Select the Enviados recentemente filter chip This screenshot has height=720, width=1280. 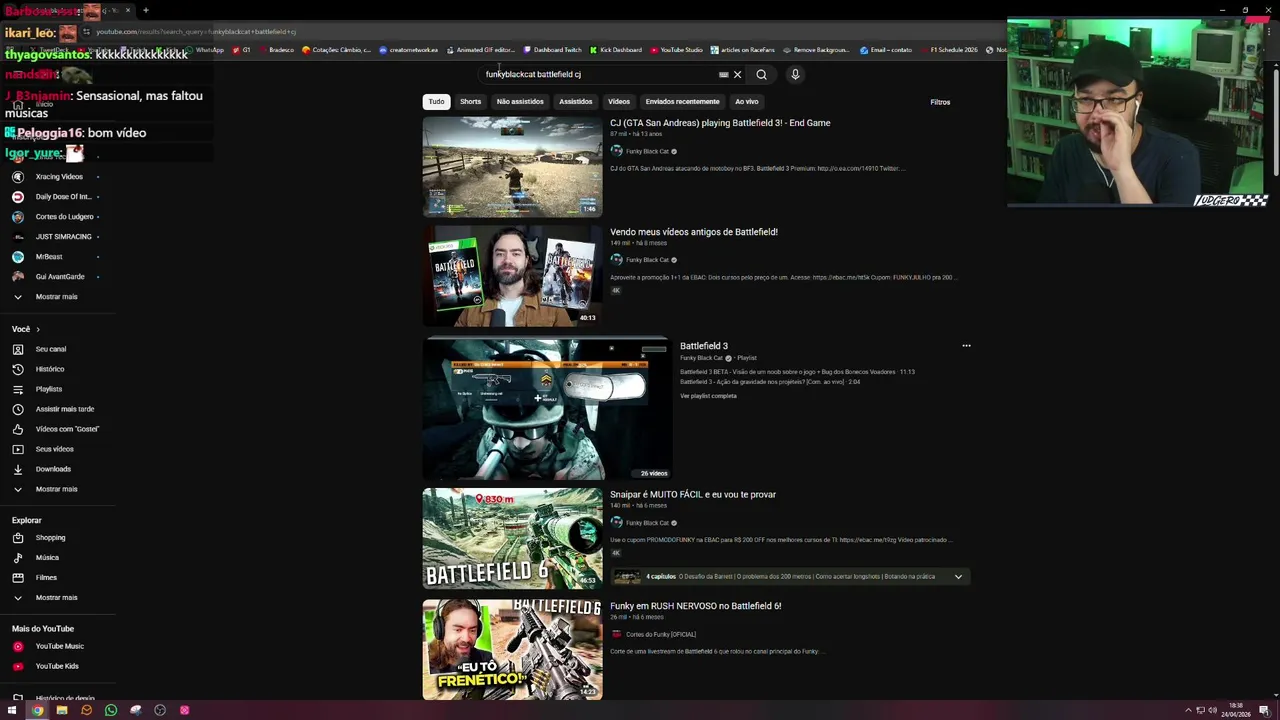coord(682,101)
